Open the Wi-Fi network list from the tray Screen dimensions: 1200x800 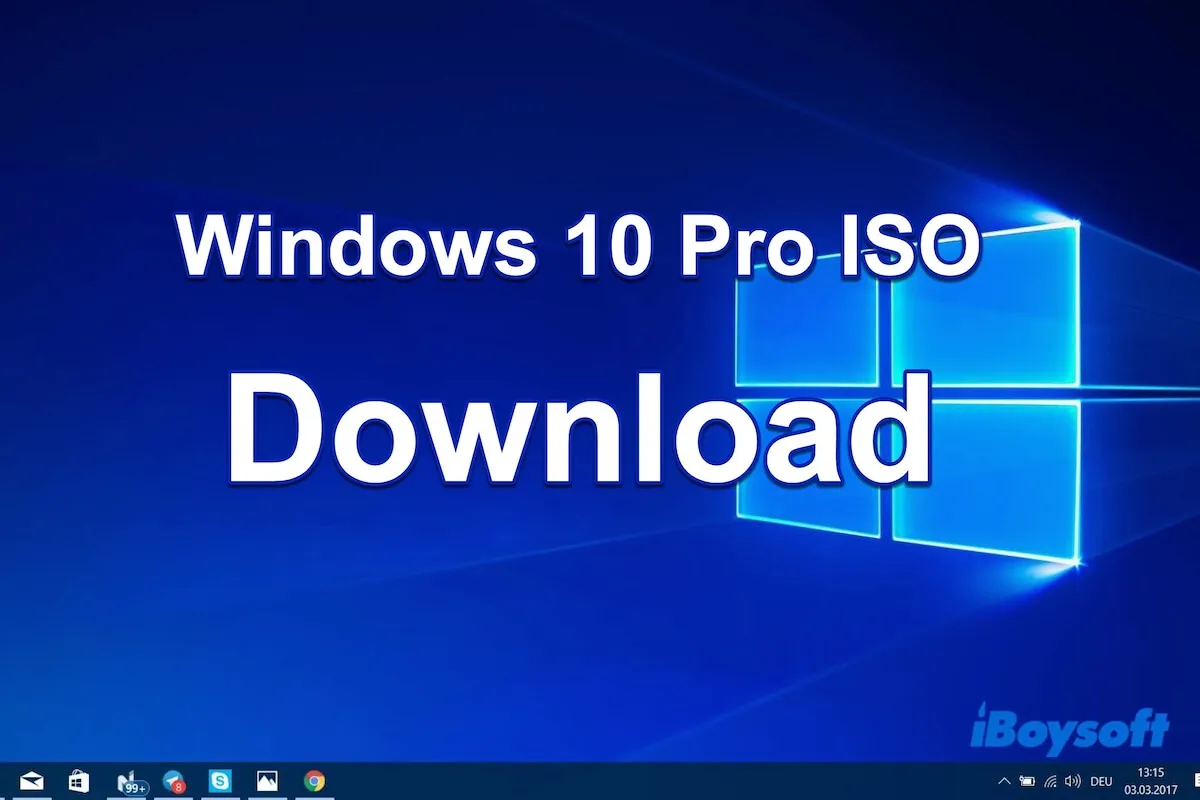click(1050, 780)
